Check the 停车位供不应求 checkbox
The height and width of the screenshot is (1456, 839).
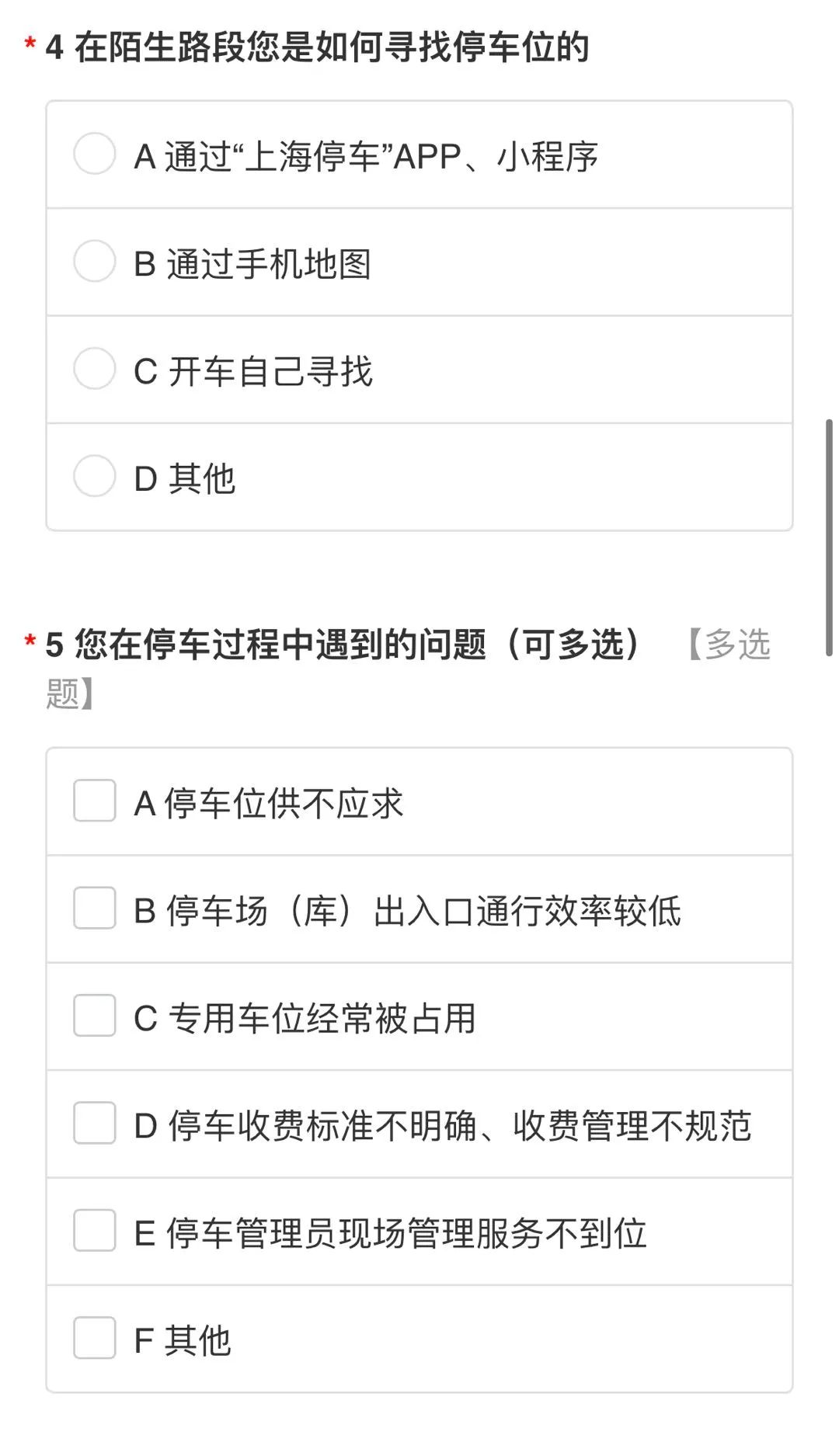95,801
